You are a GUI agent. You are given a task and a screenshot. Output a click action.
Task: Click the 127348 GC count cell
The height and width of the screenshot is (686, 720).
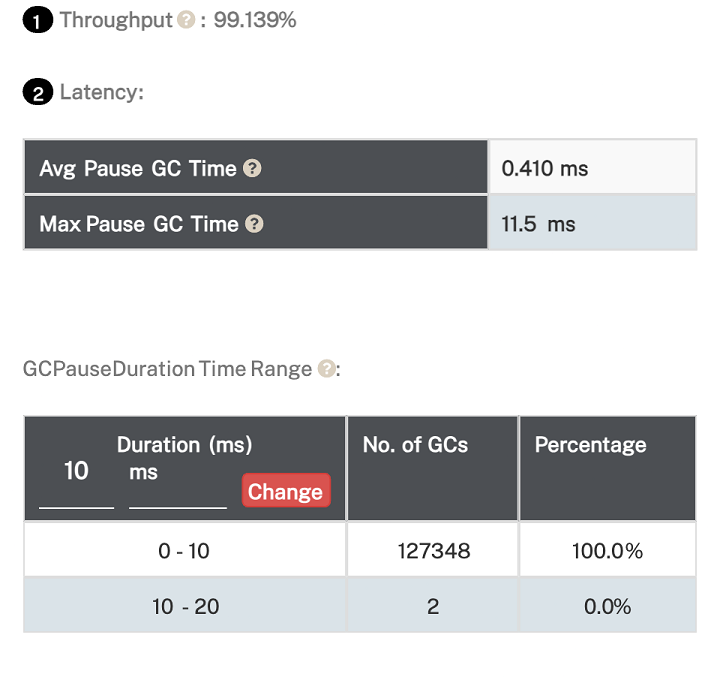point(433,551)
